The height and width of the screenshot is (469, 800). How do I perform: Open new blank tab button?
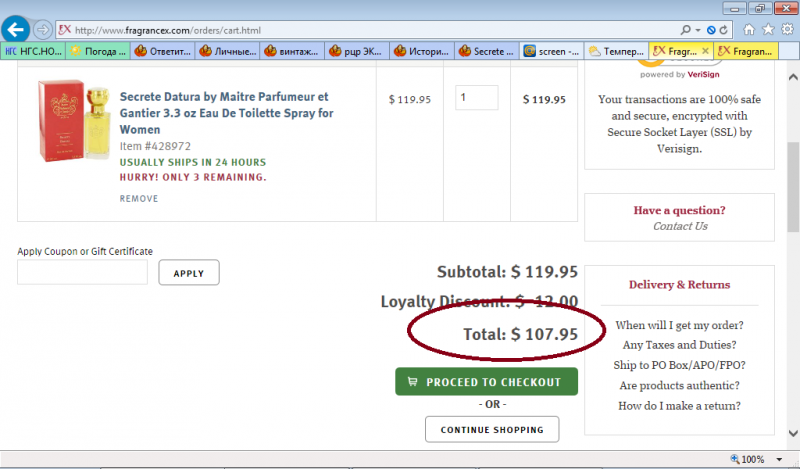pos(788,51)
